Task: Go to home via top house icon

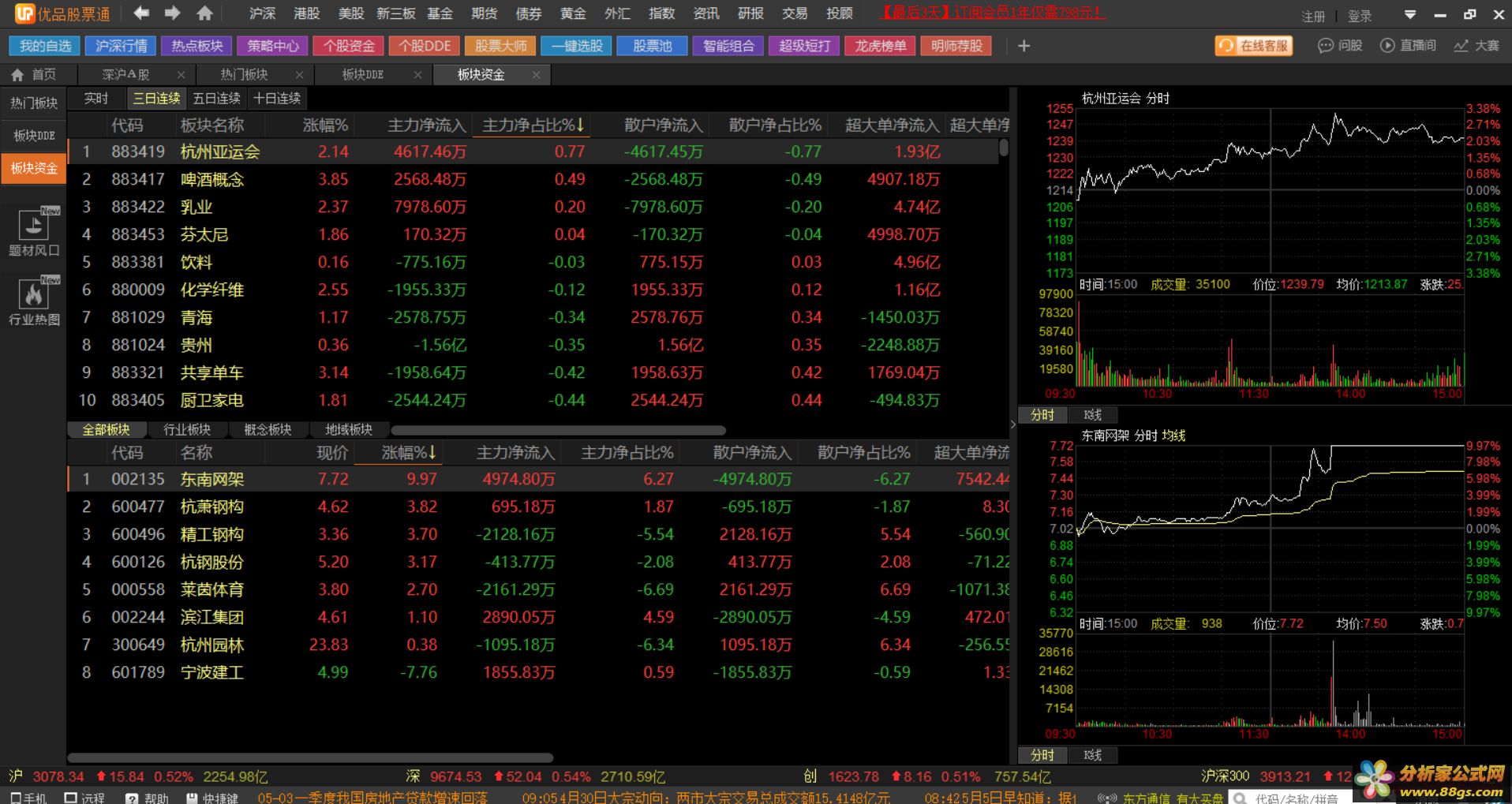Action: (204, 13)
